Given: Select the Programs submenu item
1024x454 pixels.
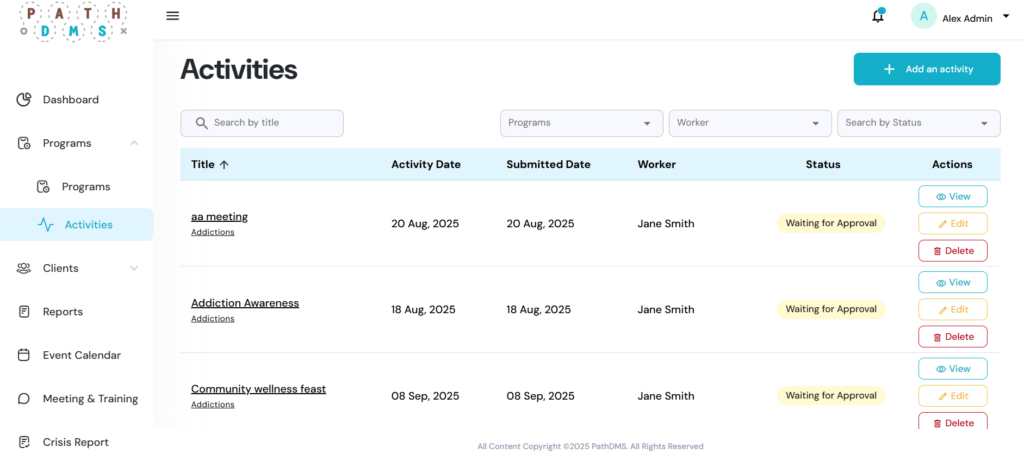Looking at the screenshot, I should pyautogui.click(x=85, y=187).
